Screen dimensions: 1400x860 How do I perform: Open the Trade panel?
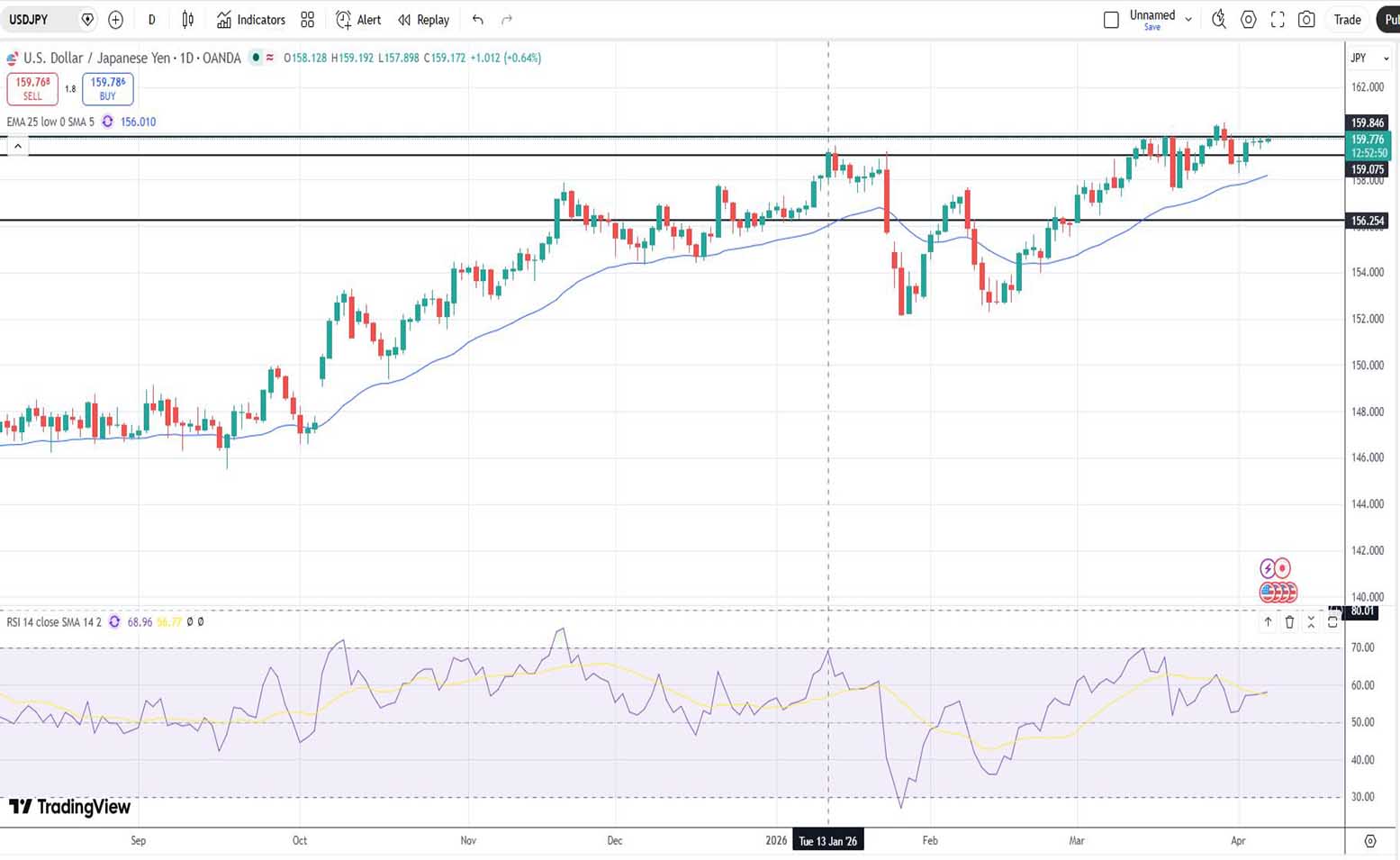(1347, 20)
